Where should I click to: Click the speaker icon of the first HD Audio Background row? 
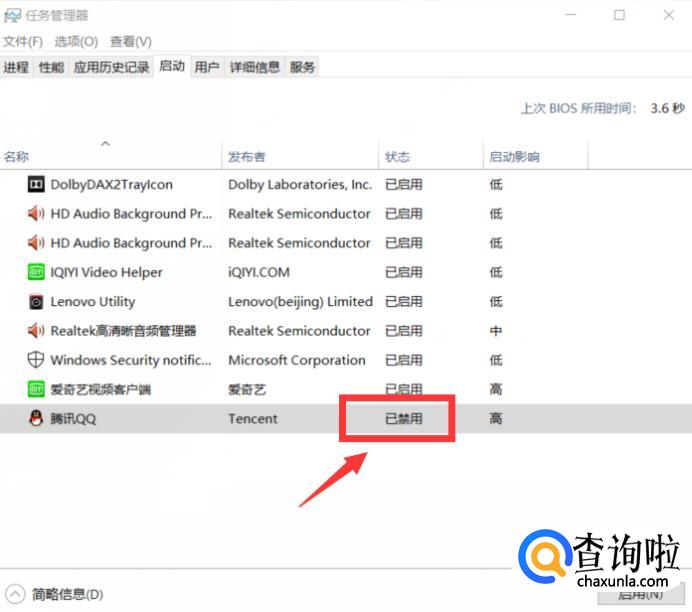pos(36,214)
